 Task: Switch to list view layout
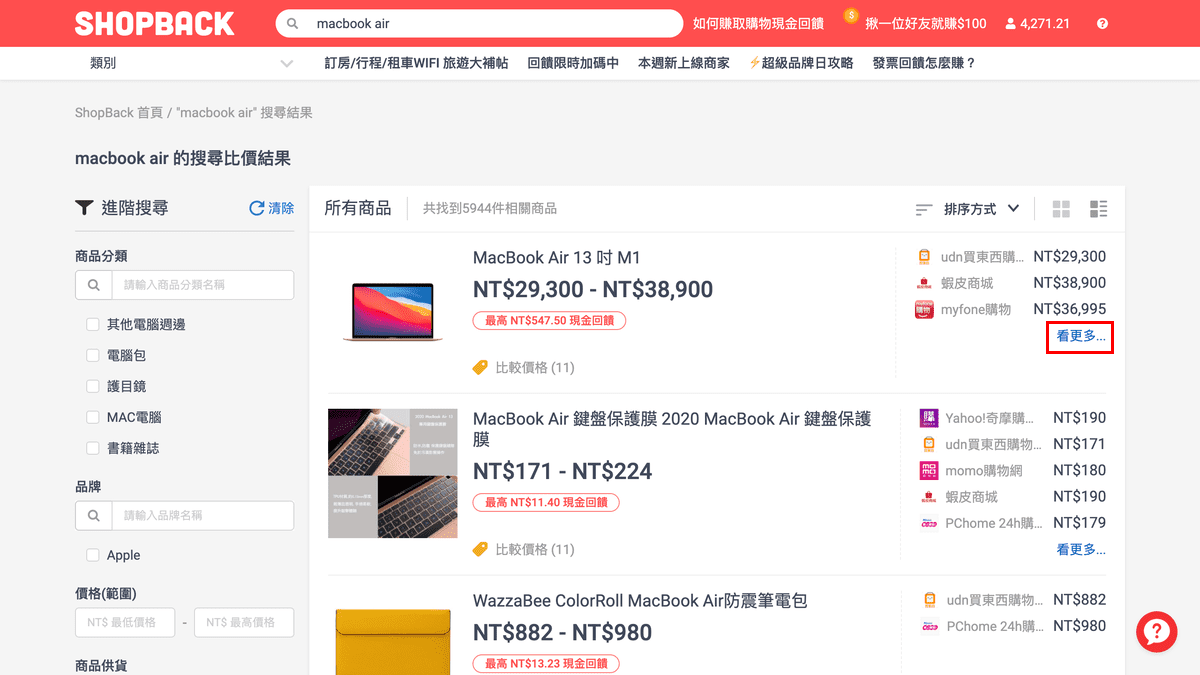click(x=1098, y=208)
